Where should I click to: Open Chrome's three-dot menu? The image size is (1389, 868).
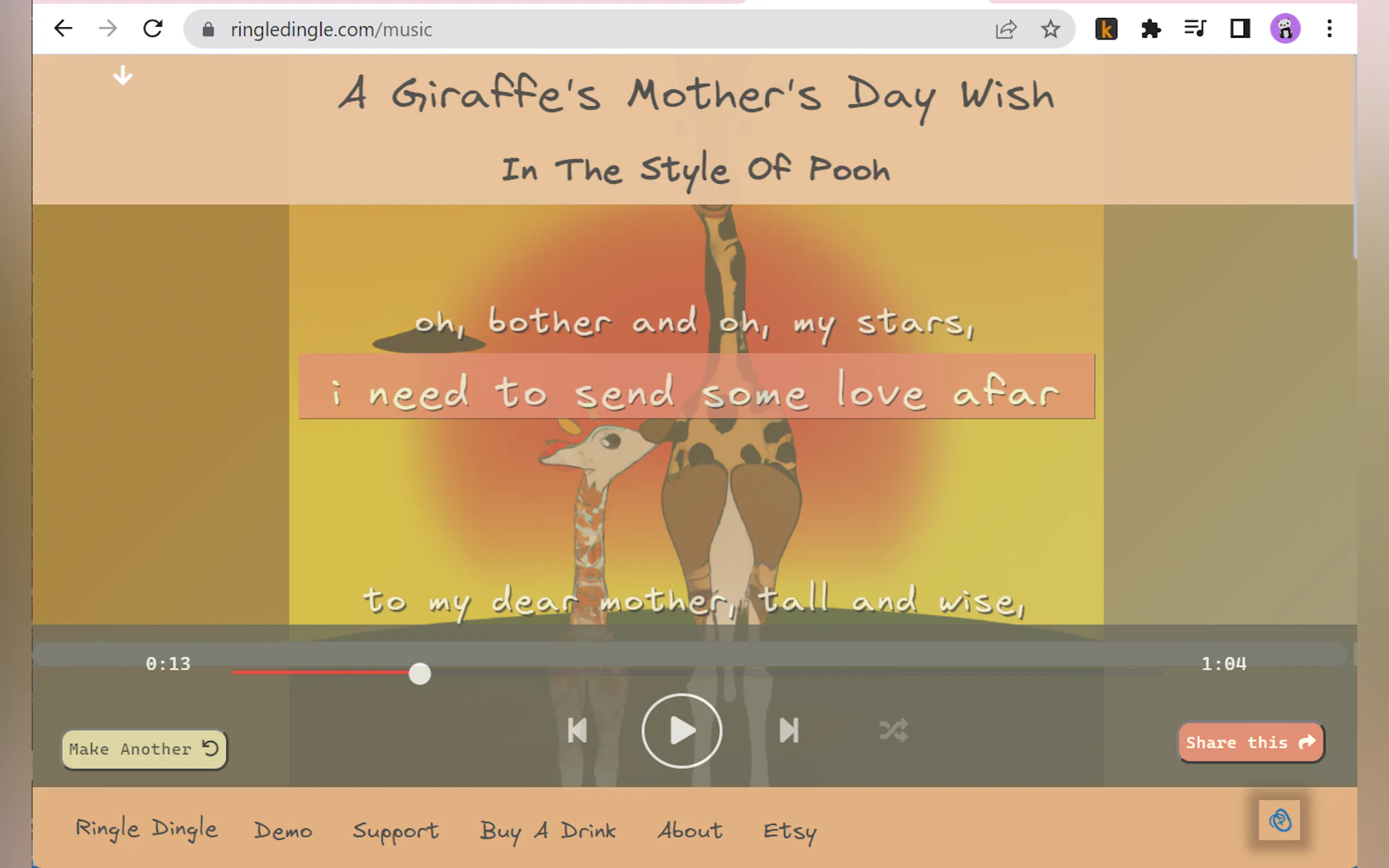tap(1329, 29)
